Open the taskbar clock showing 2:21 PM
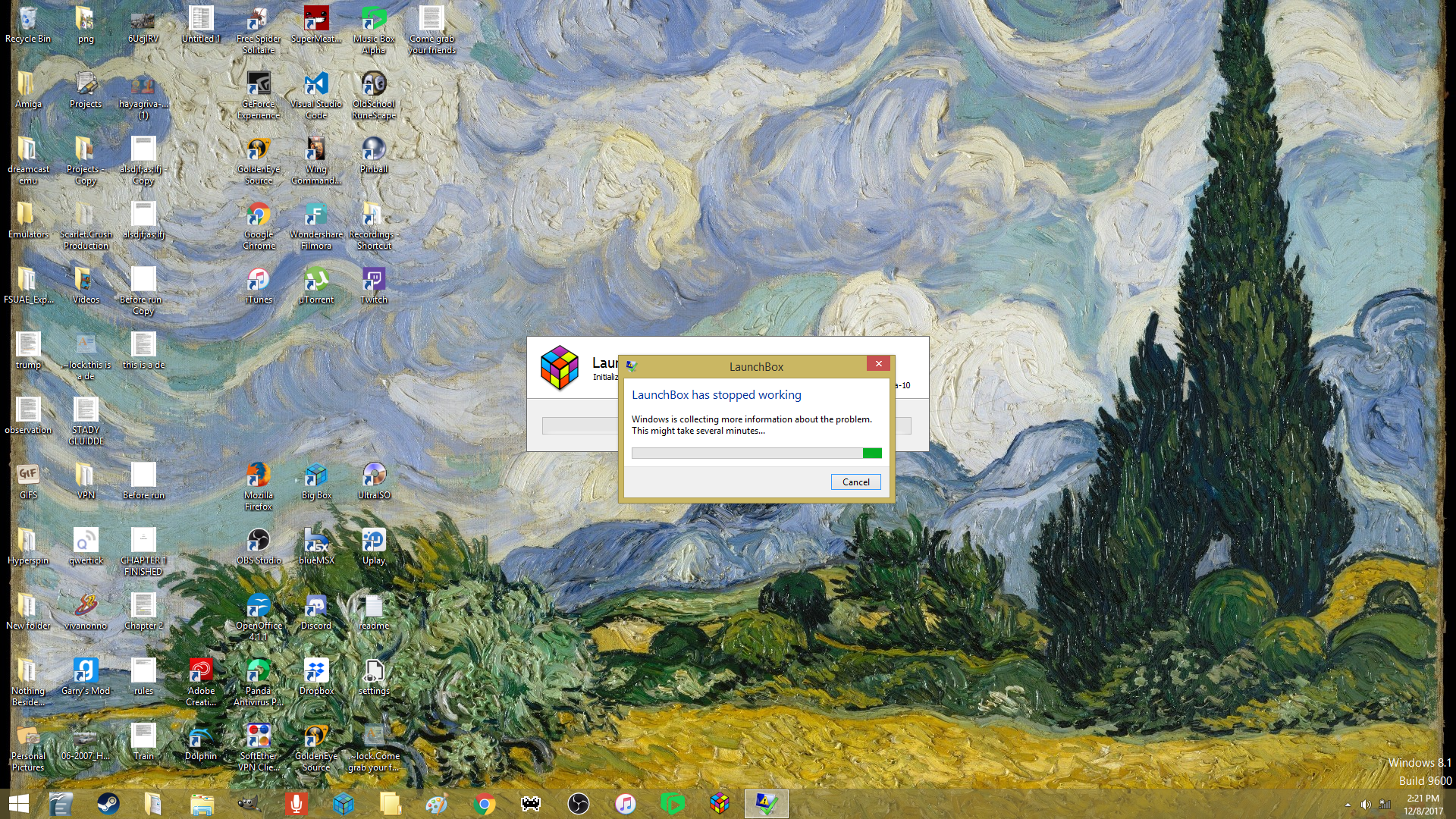 (x=1423, y=805)
